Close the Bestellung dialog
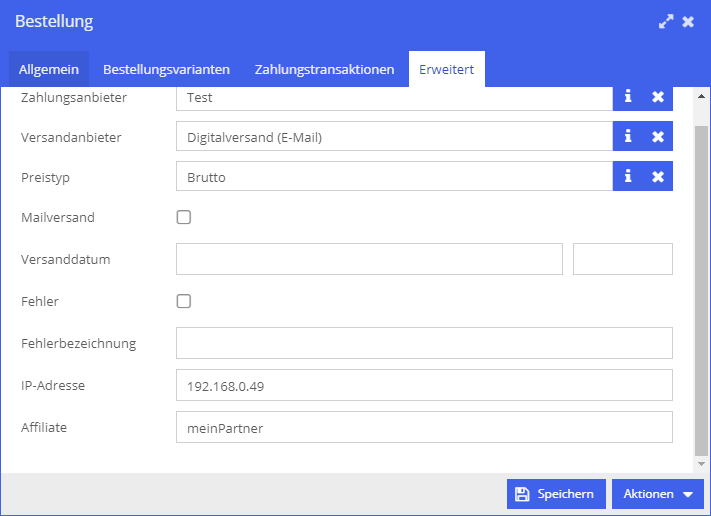The width and height of the screenshot is (711, 516). click(x=688, y=21)
